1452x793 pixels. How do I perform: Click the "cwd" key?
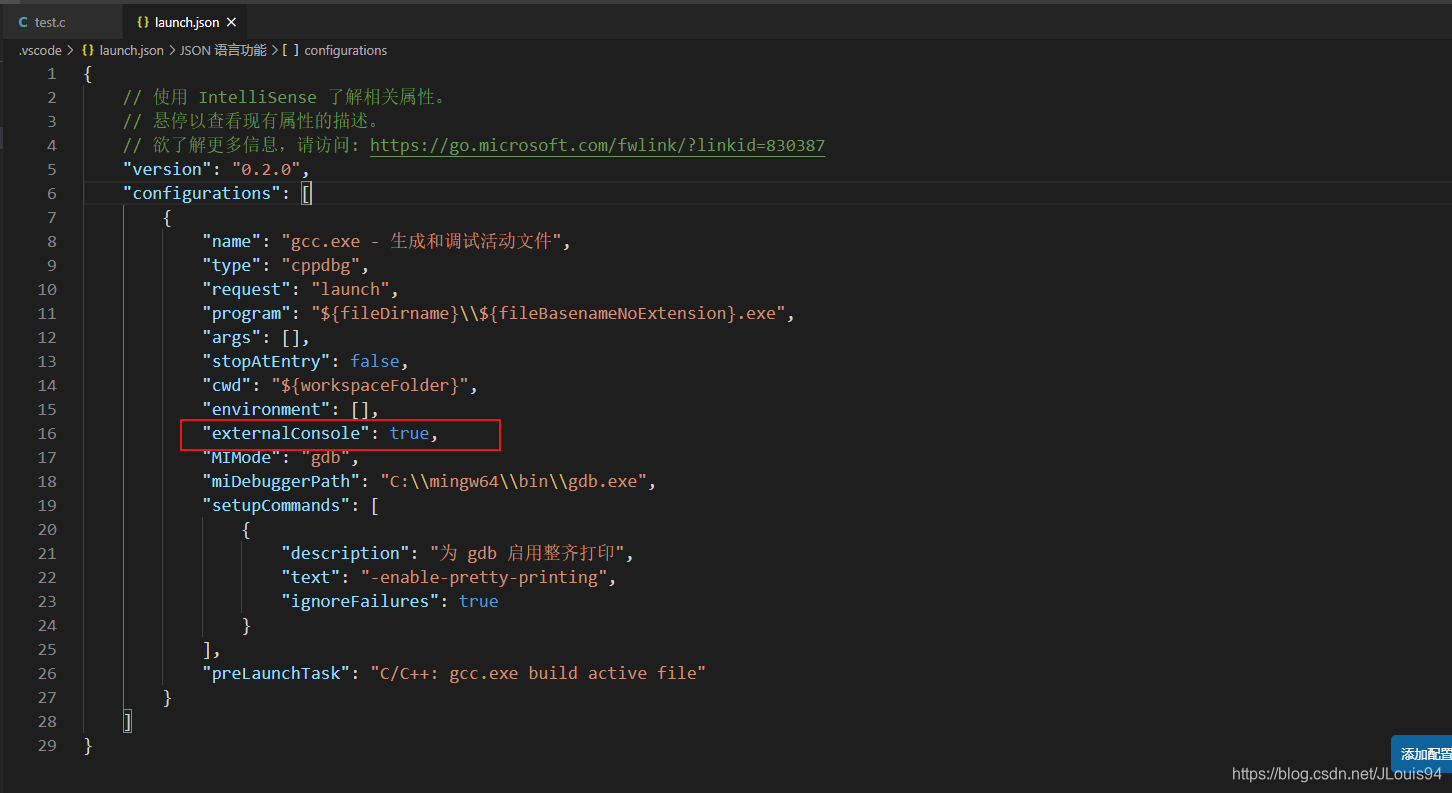[226, 385]
